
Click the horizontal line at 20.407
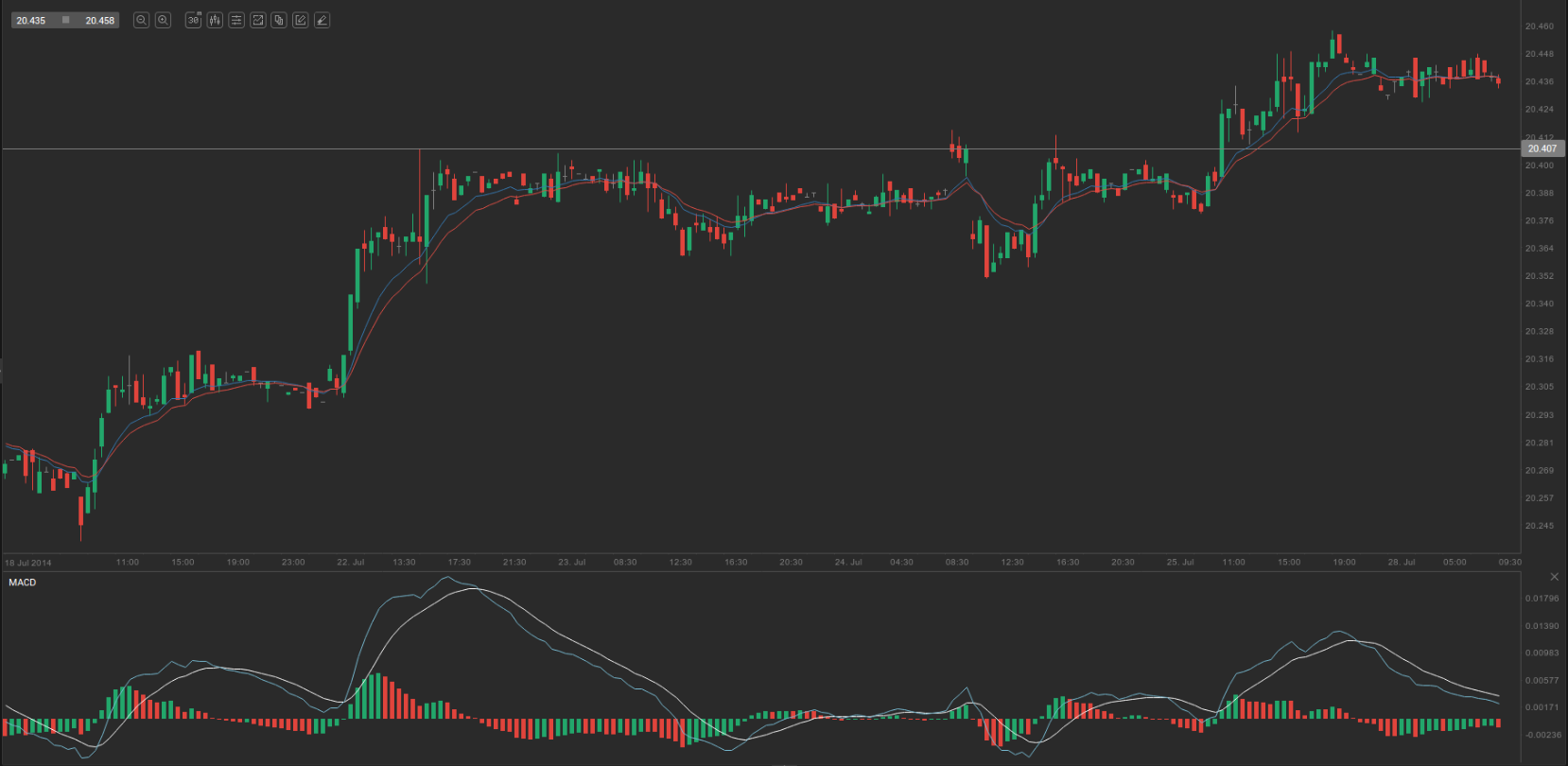click(757, 149)
